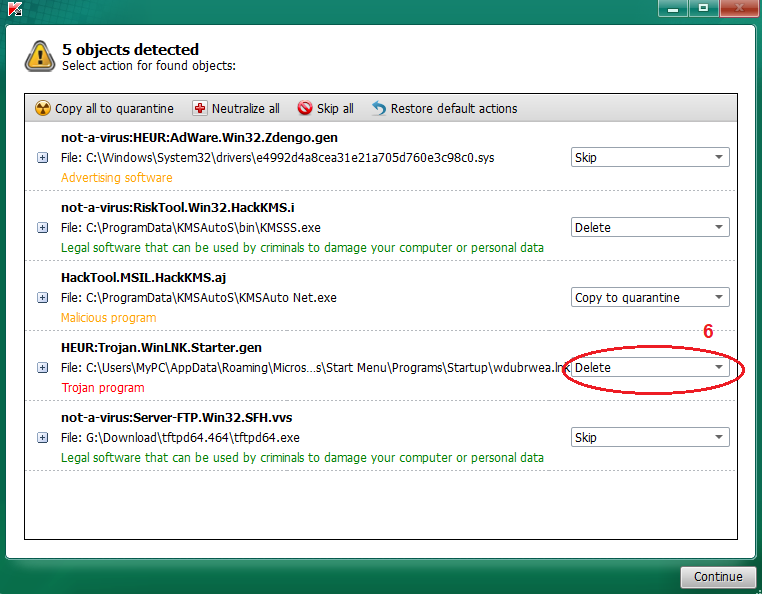Open Delete dropdown for the Trojan program
The width and height of the screenshot is (762, 594).
pos(649,367)
